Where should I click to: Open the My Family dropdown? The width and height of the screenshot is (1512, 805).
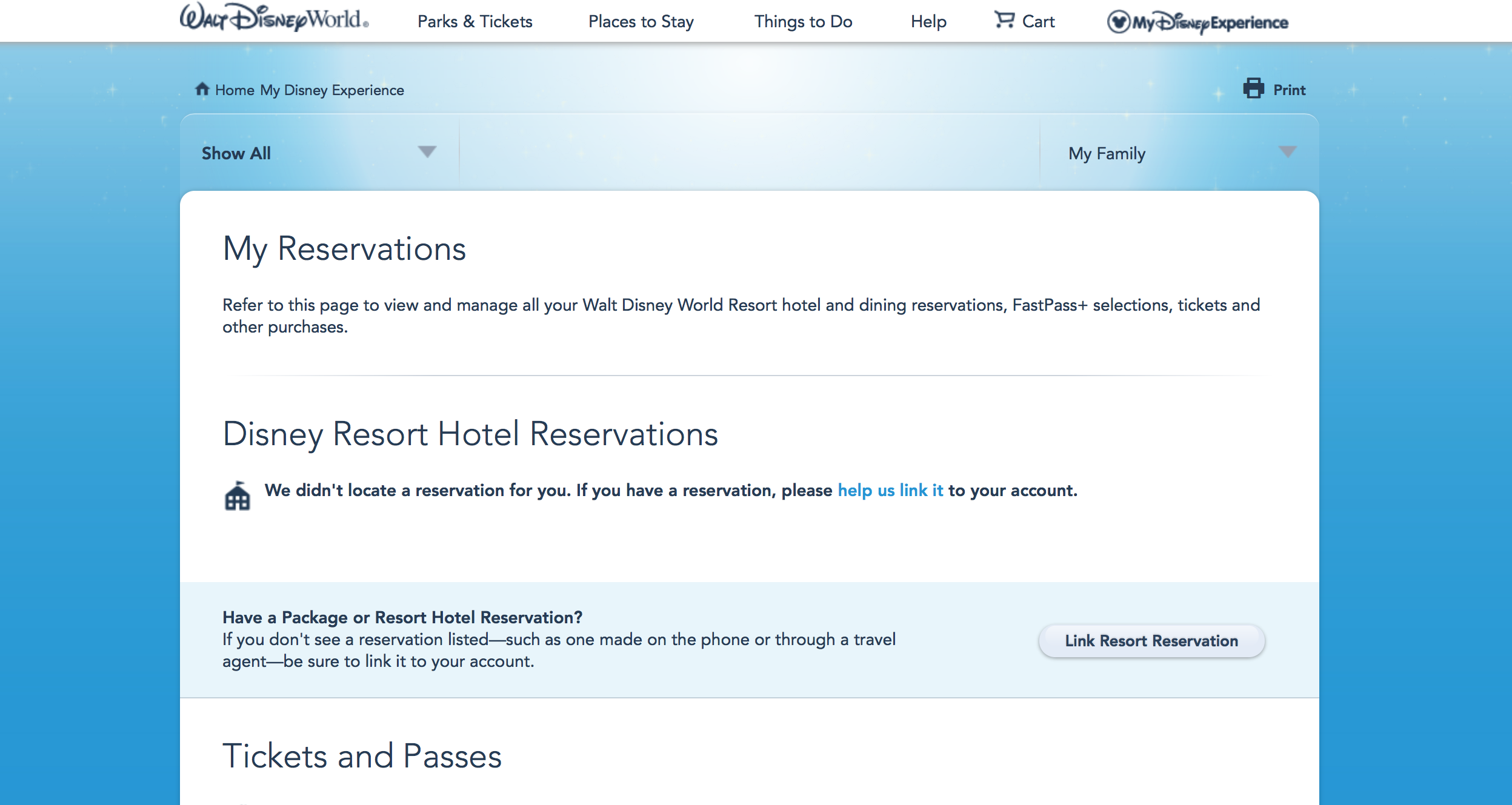pos(1179,153)
